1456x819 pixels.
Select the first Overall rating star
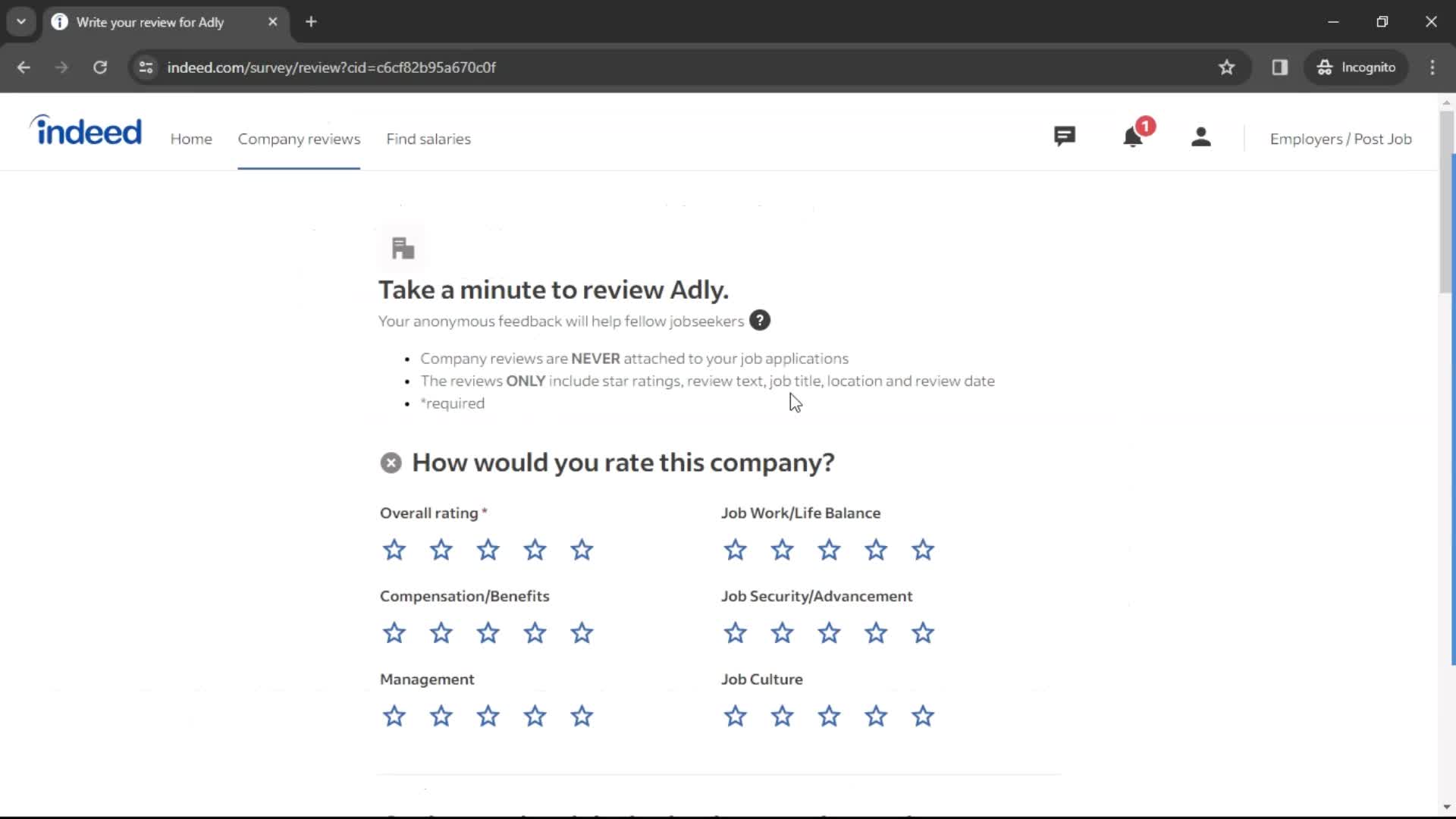point(395,550)
